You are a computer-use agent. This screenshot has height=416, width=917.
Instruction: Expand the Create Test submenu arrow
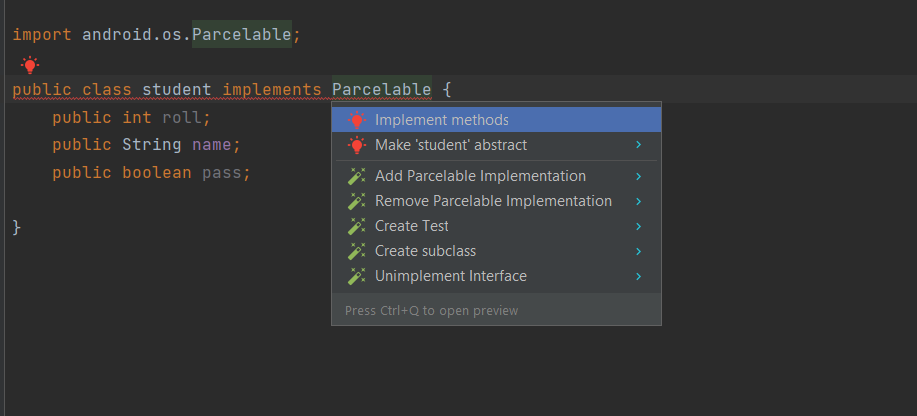[x=638, y=226]
